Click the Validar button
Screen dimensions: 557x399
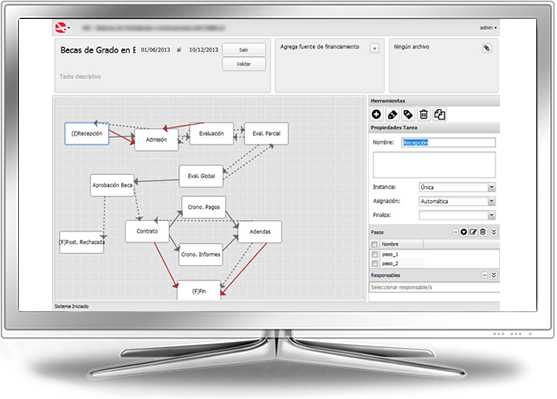[x=244, y=64]
